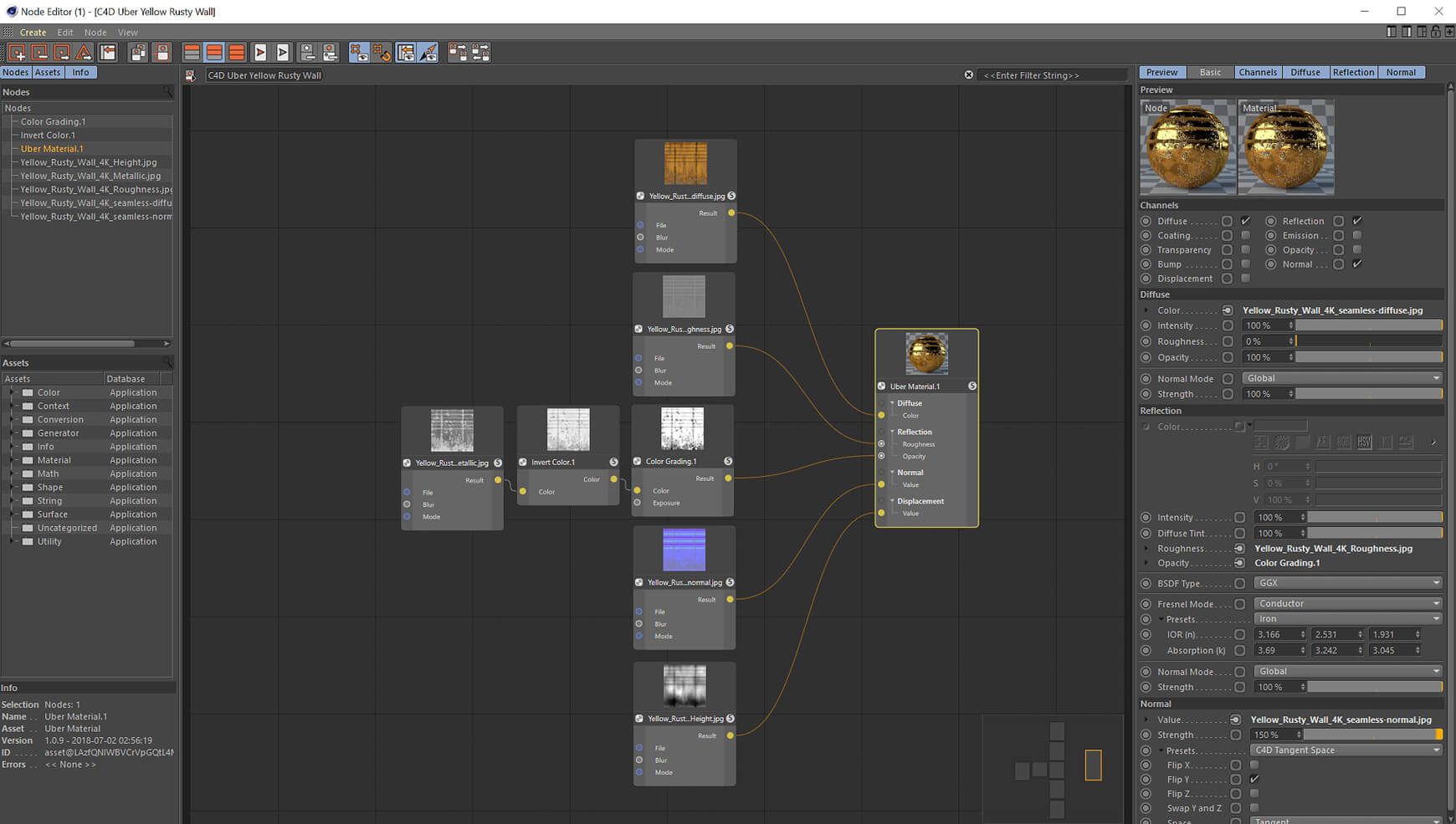Click the lock icon in top right corner
1456x824 pixels.
tap(1436, 32)
